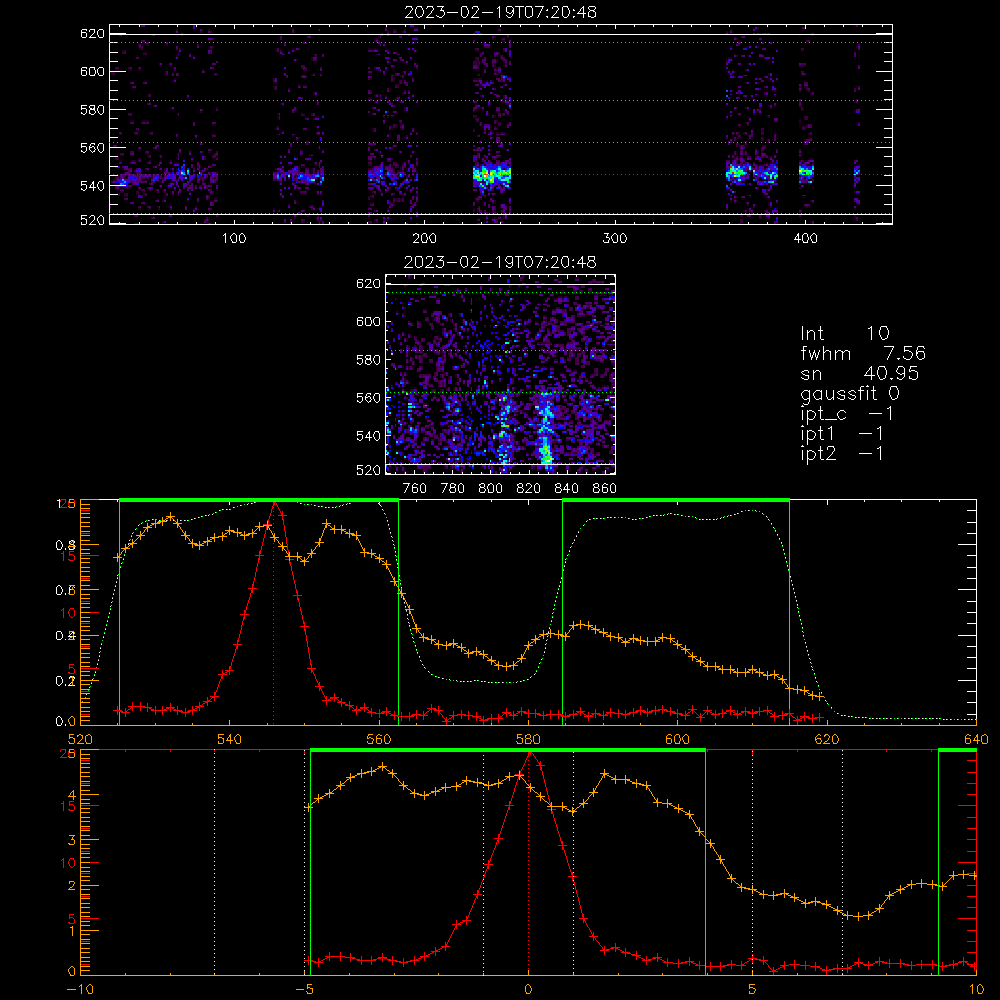Click the bright vertical streak near 830 in the zoomed image
This screenshot has height=1000, width=1000.
pos(546,431)
